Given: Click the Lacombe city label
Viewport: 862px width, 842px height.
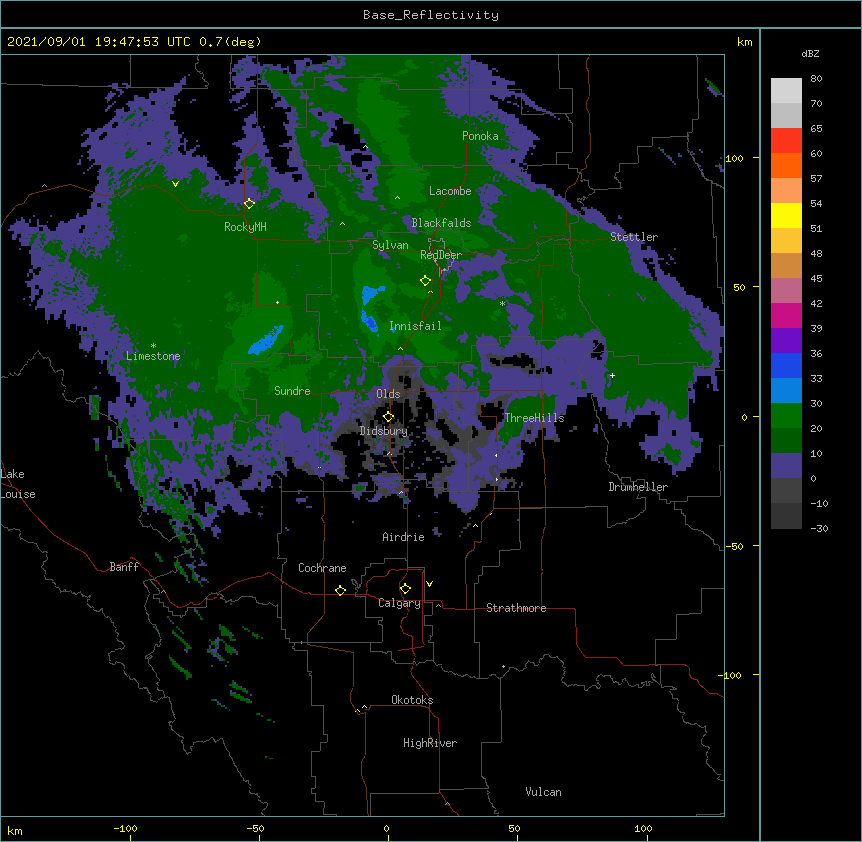Looking at the screenshot, I should (450, 191).
